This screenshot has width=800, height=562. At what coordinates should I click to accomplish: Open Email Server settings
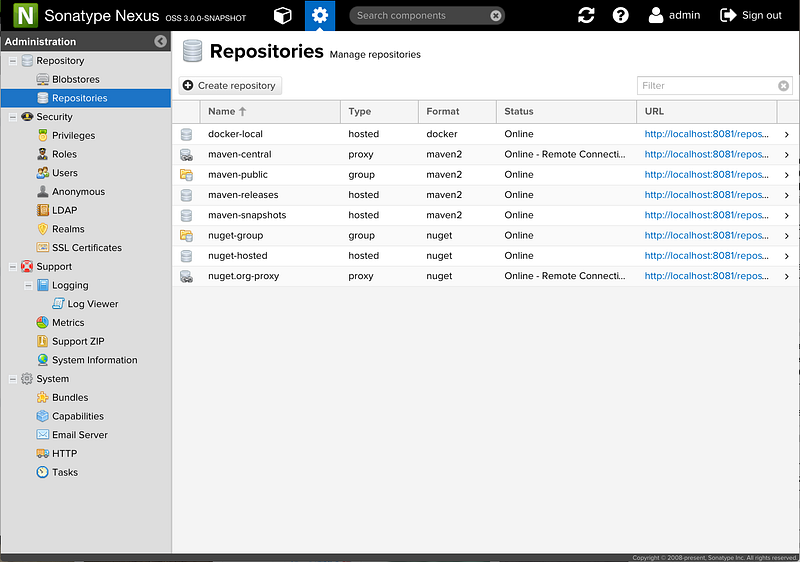click(80, 435)
